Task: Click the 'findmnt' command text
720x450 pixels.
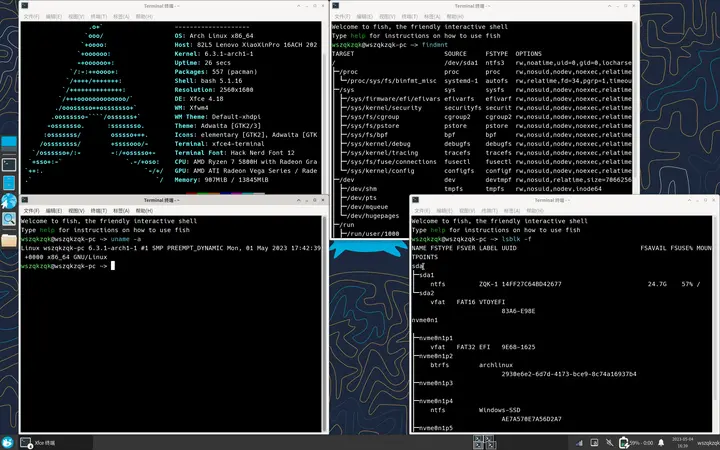Action: 434,45
